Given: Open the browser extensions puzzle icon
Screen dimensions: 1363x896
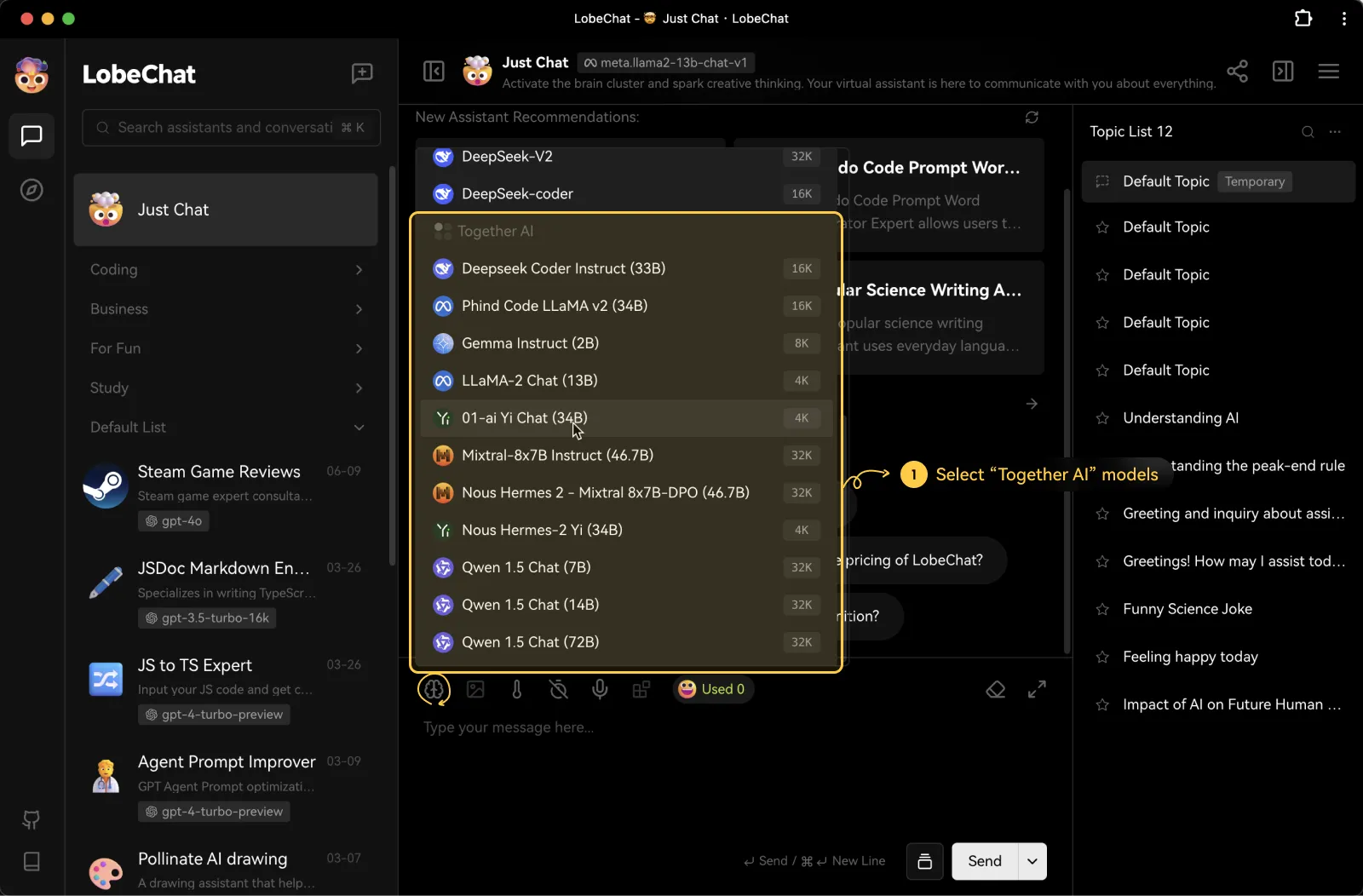Looking at the screenshot, I should [x=1303, y=18].
